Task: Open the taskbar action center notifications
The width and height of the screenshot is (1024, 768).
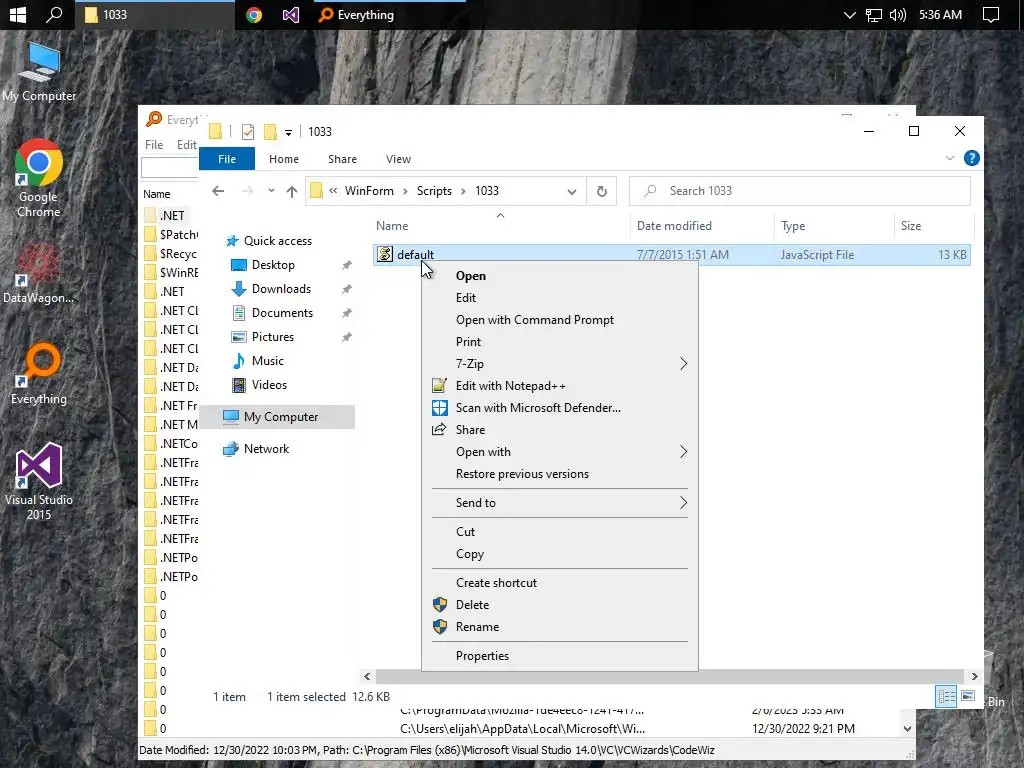Action: point(991,14)
